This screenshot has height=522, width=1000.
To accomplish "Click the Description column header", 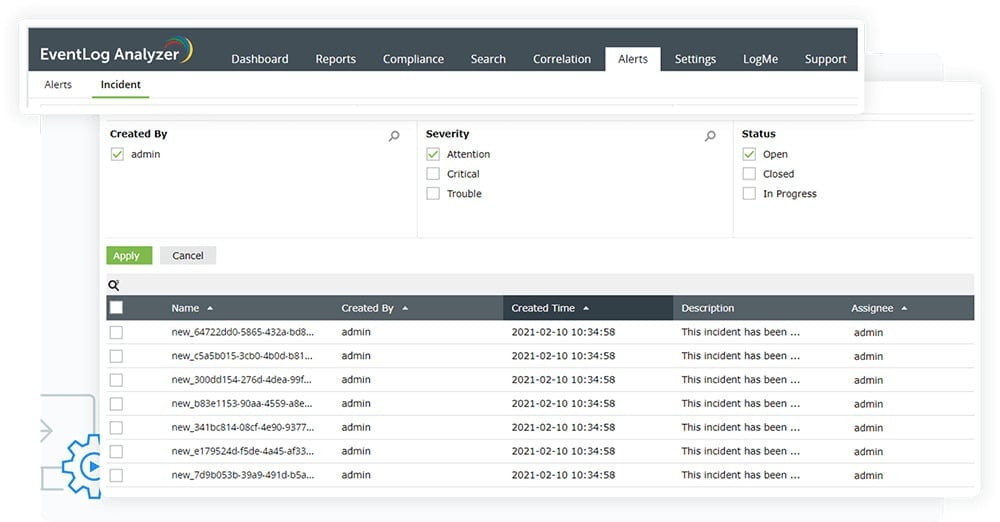I will (x=707, y=308).
